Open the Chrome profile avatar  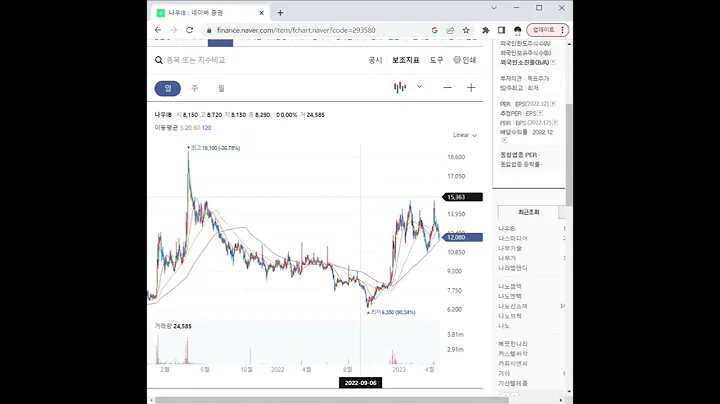click(518, 30)
